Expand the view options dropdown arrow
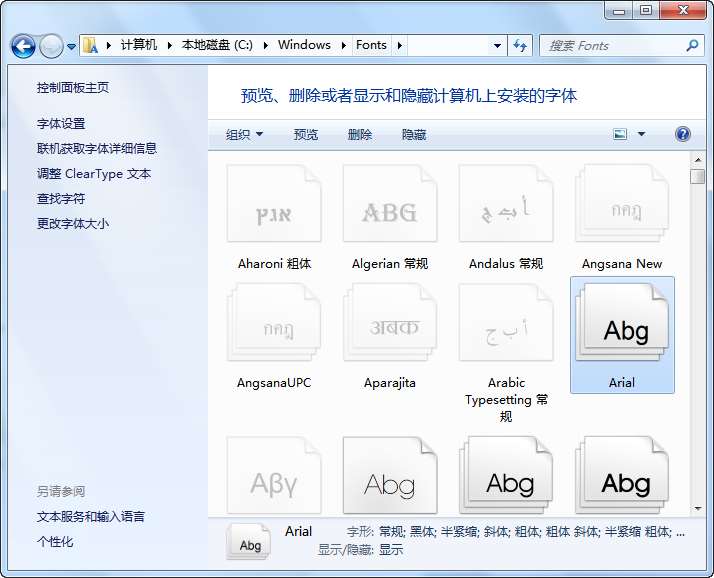Image resolution: width=714 pixels, height=578 pixels. 642,134
